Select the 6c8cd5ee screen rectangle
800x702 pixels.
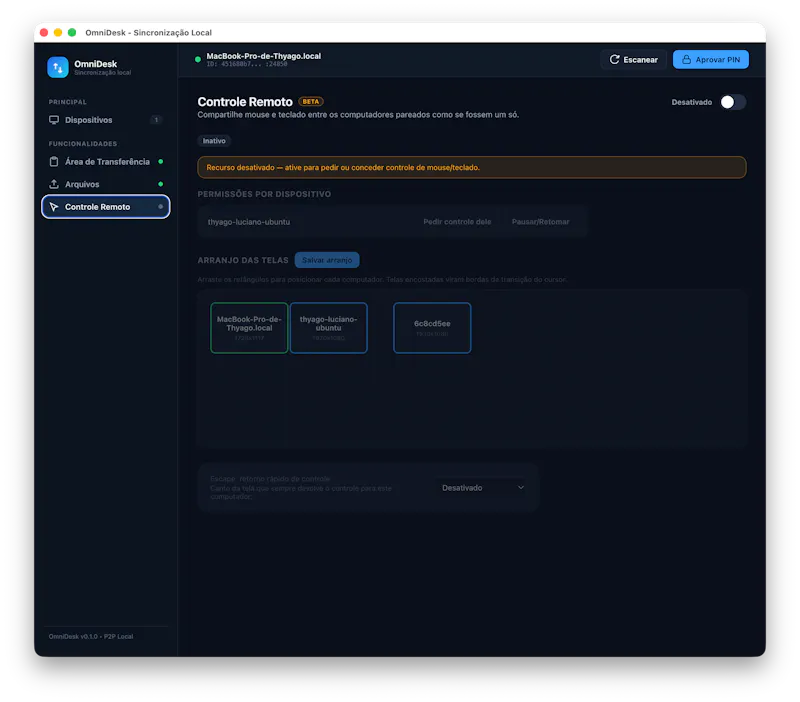click(432, 328)
